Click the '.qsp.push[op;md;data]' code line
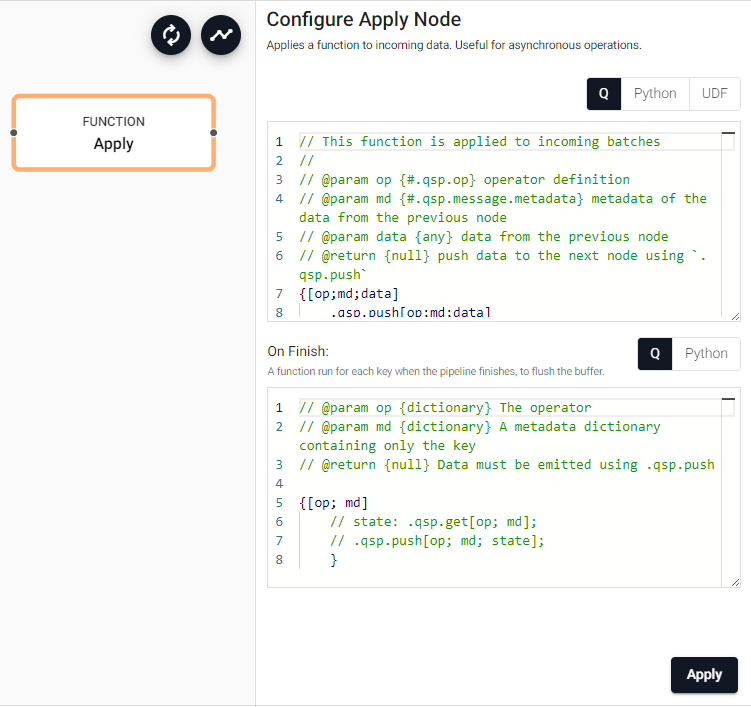 pyautogui.click(x=410, y=312)
